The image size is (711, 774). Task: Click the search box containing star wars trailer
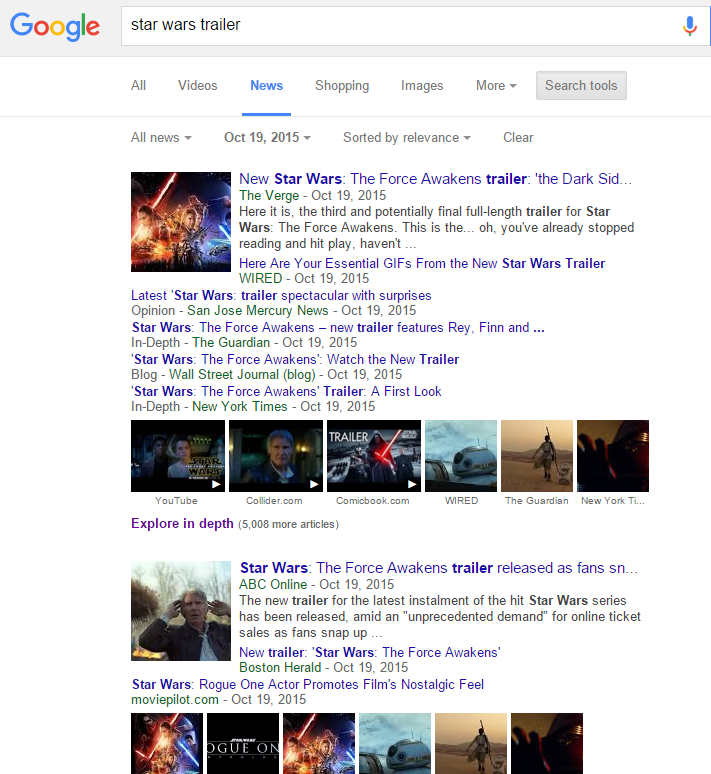[415, 26]
